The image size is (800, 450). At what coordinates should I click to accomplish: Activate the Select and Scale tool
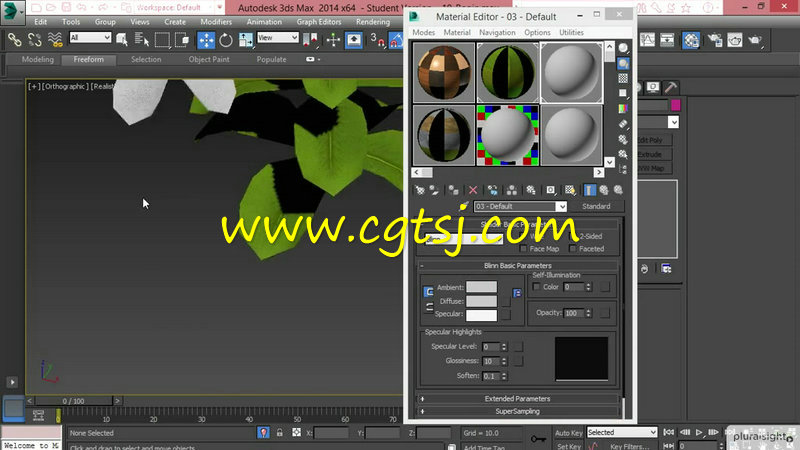245,40
